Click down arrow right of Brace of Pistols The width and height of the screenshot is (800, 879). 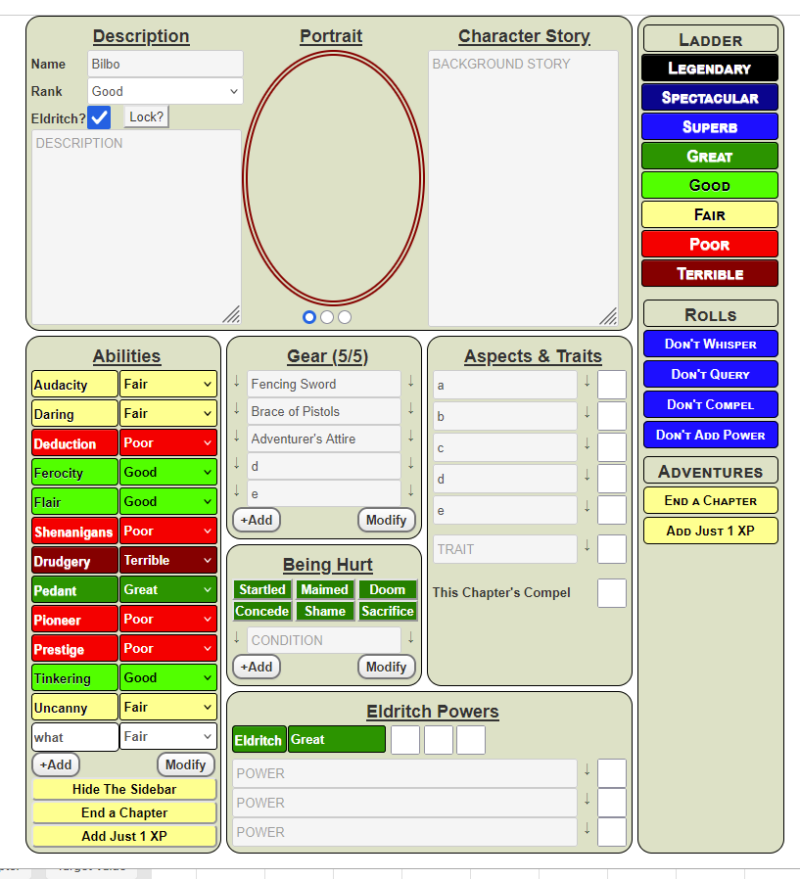411,409
